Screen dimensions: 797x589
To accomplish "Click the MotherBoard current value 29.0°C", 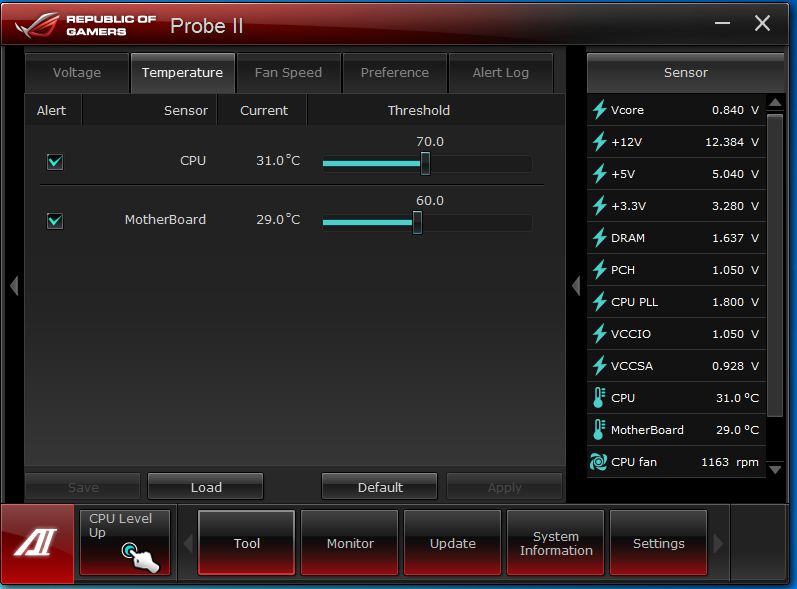I will click(x=278, y=220).
